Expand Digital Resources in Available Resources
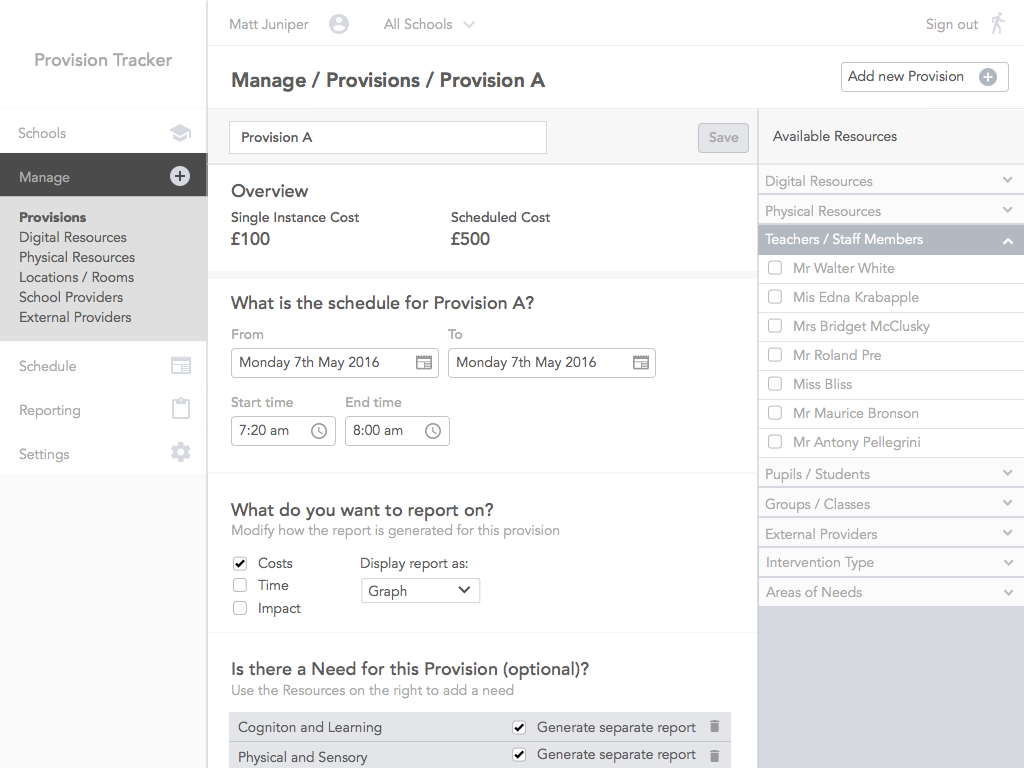Screen dimensions: 1024x768 coord(891,180)
